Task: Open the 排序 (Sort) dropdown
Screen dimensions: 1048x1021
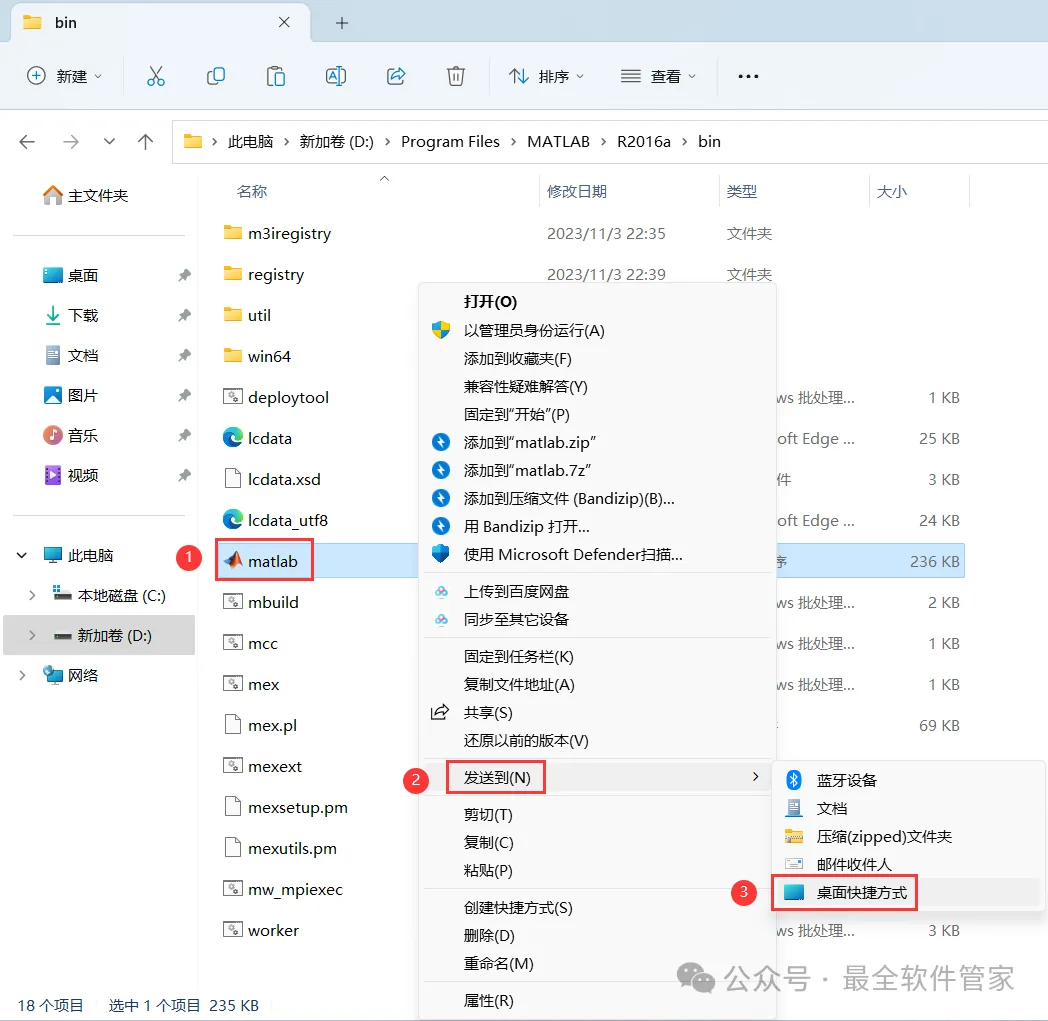Action: [546, 76]
